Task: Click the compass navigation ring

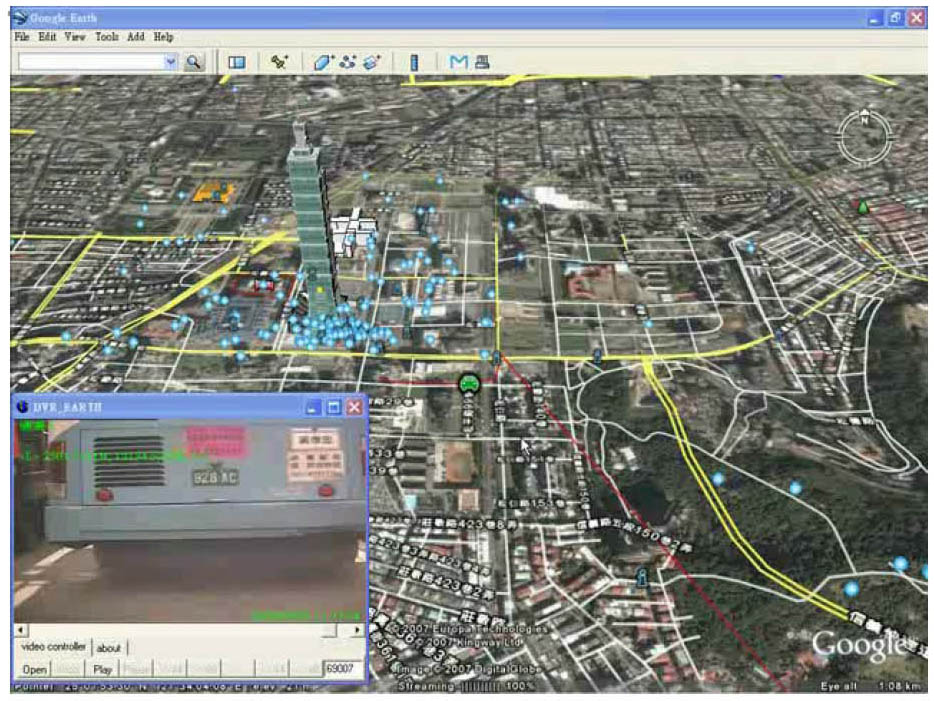Action: click(x=865, y=139)
